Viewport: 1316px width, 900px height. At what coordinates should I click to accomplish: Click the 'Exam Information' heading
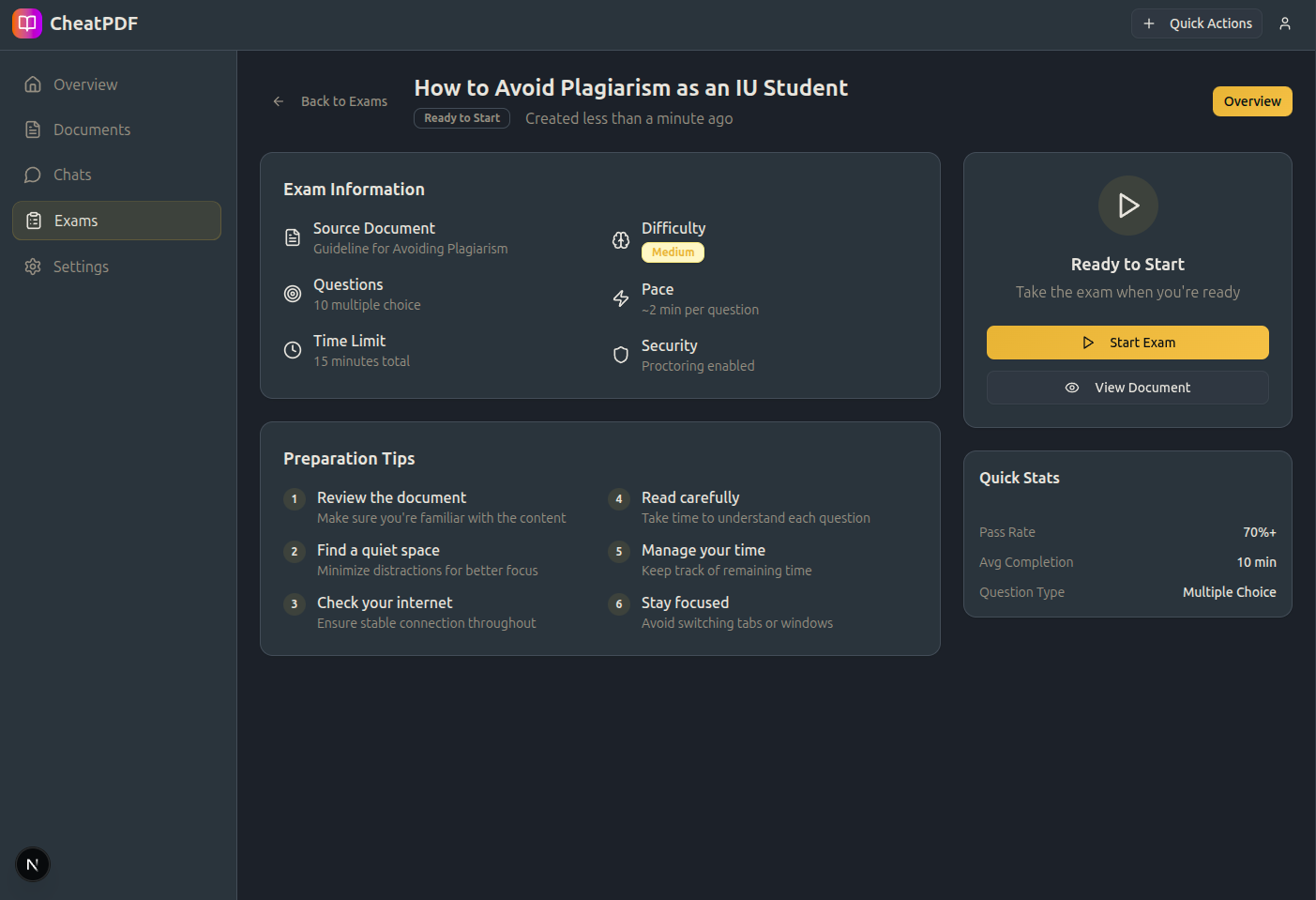click(354, 189)
